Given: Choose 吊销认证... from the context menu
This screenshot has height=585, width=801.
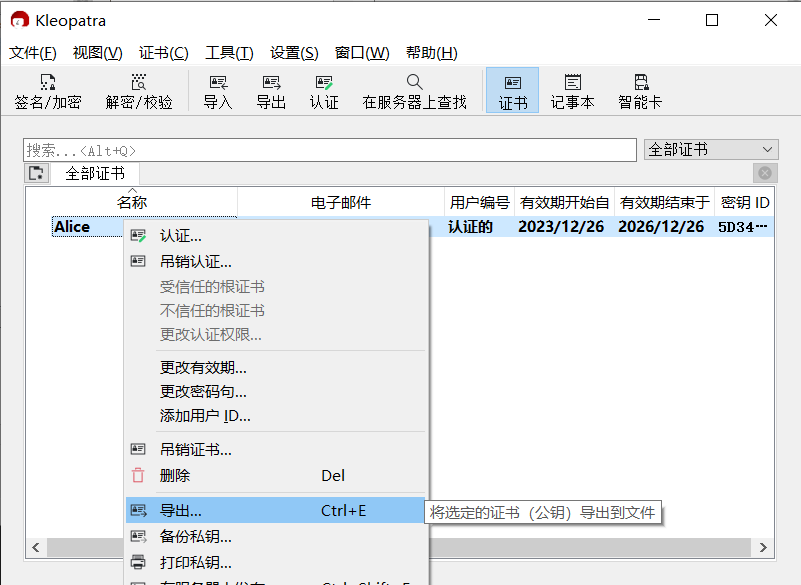Looking at the screenshot, I should point(275,262).
